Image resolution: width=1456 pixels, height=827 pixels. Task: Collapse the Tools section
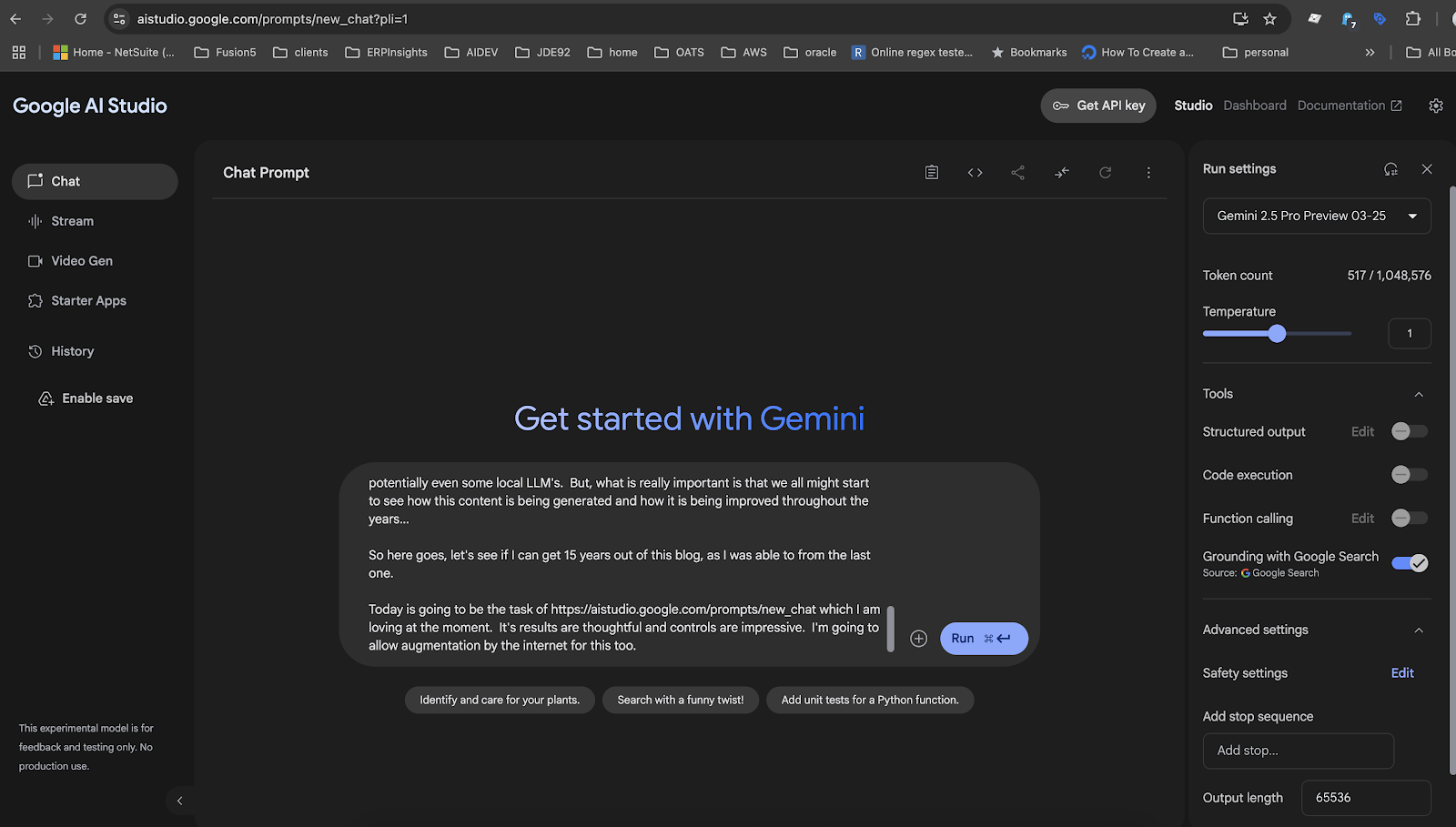click(x=1419, y=394)
